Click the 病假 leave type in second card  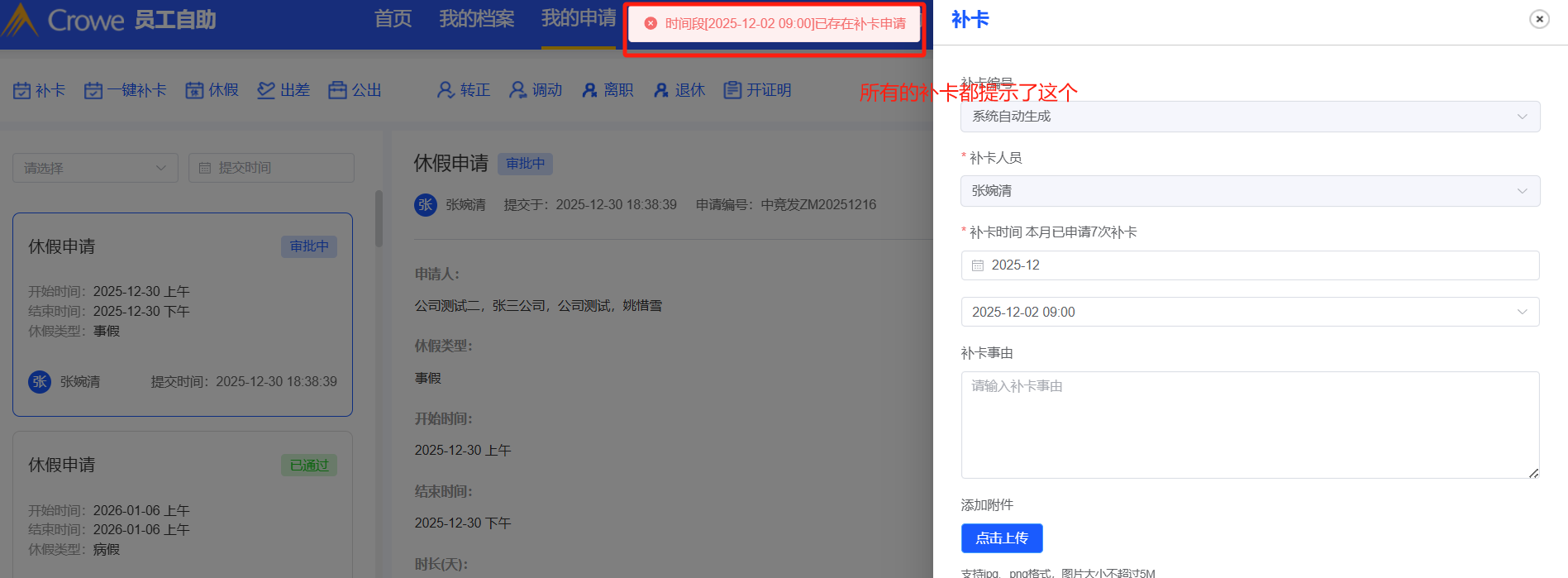pos(107,549)
